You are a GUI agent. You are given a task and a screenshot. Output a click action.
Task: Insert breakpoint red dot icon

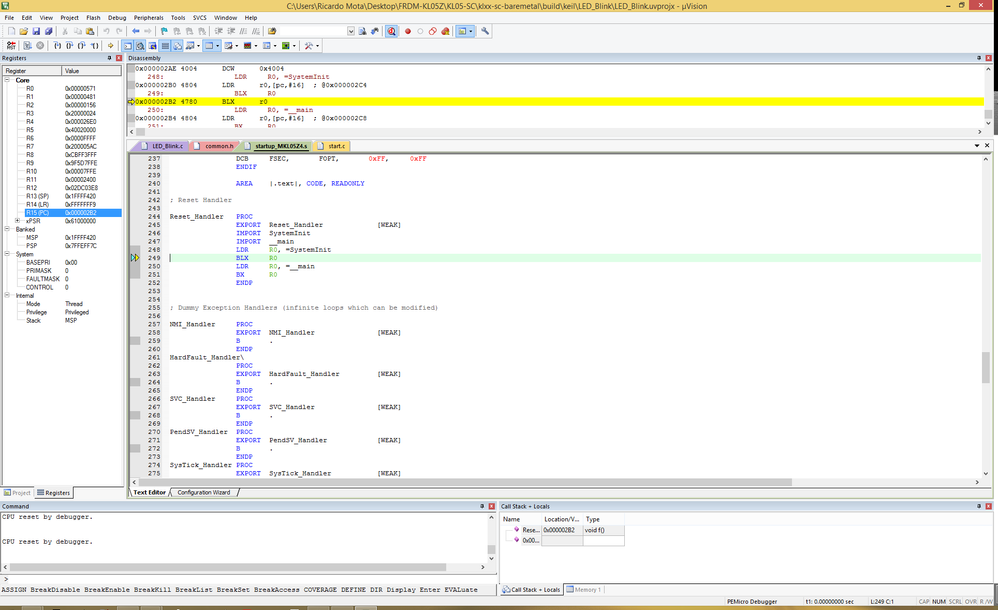pos(408,31)
